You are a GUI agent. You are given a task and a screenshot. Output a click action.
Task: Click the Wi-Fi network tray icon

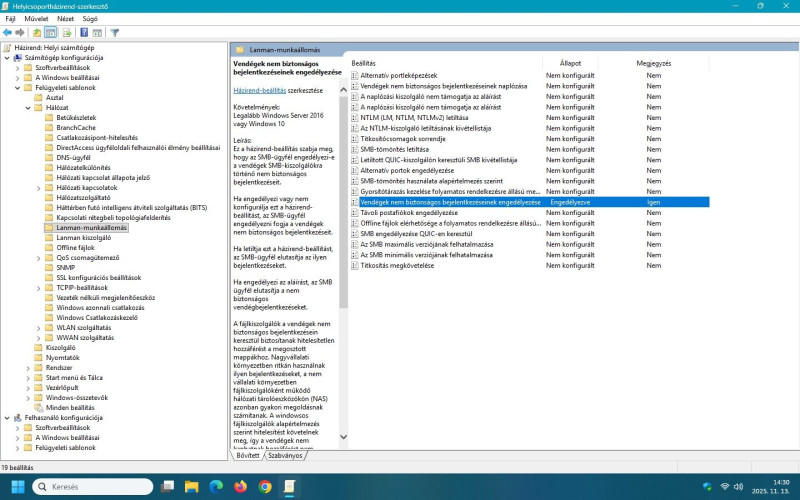tap(724, 486)
